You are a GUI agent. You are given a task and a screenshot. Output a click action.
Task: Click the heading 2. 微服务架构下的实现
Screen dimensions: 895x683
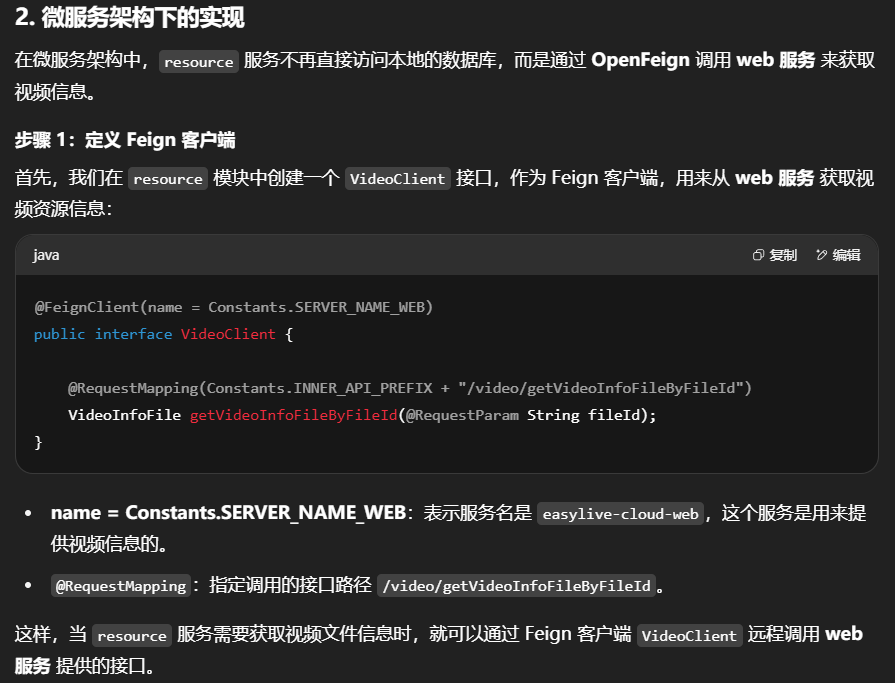point(130,18)
